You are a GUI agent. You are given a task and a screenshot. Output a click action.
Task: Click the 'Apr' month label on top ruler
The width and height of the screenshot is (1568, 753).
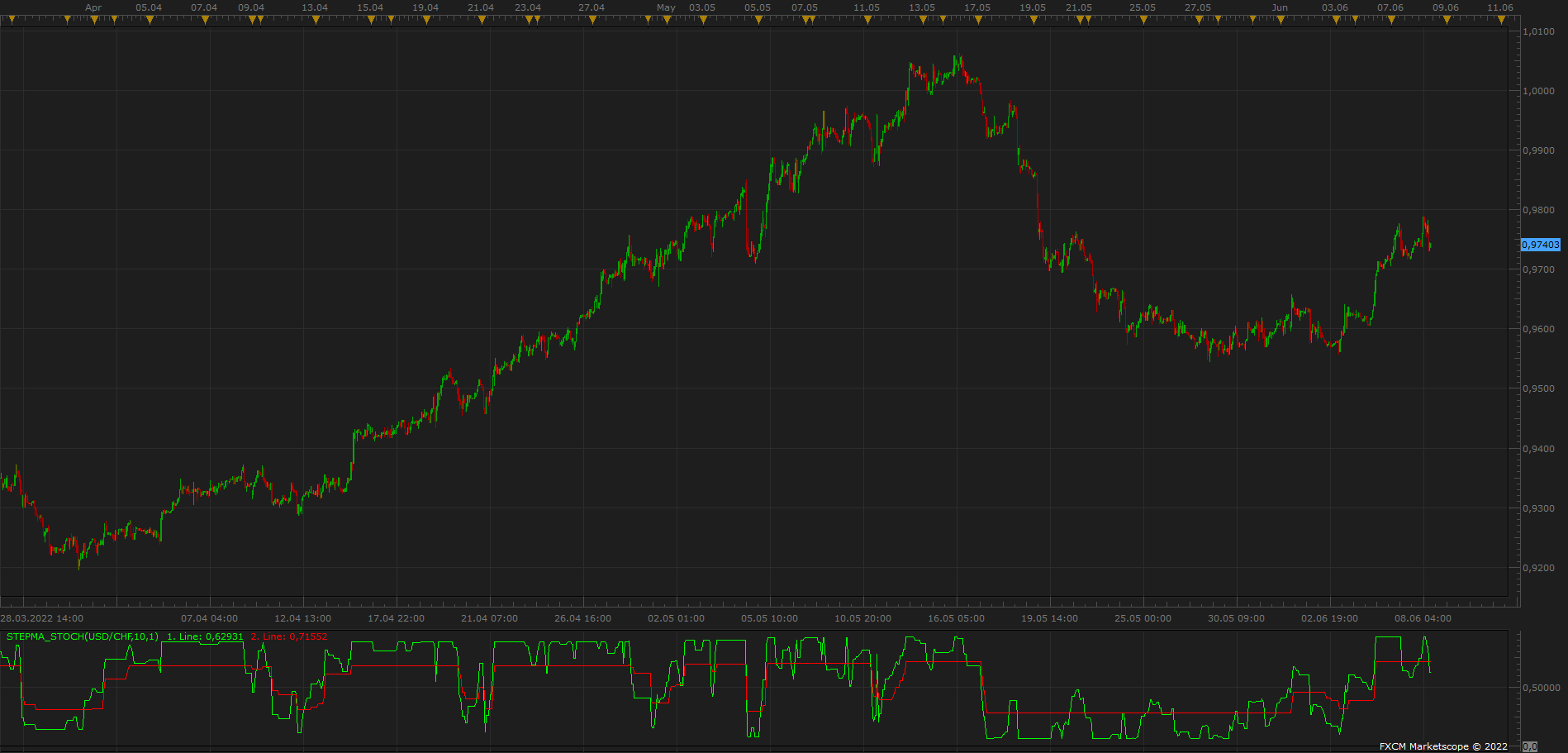pos(93,7)
